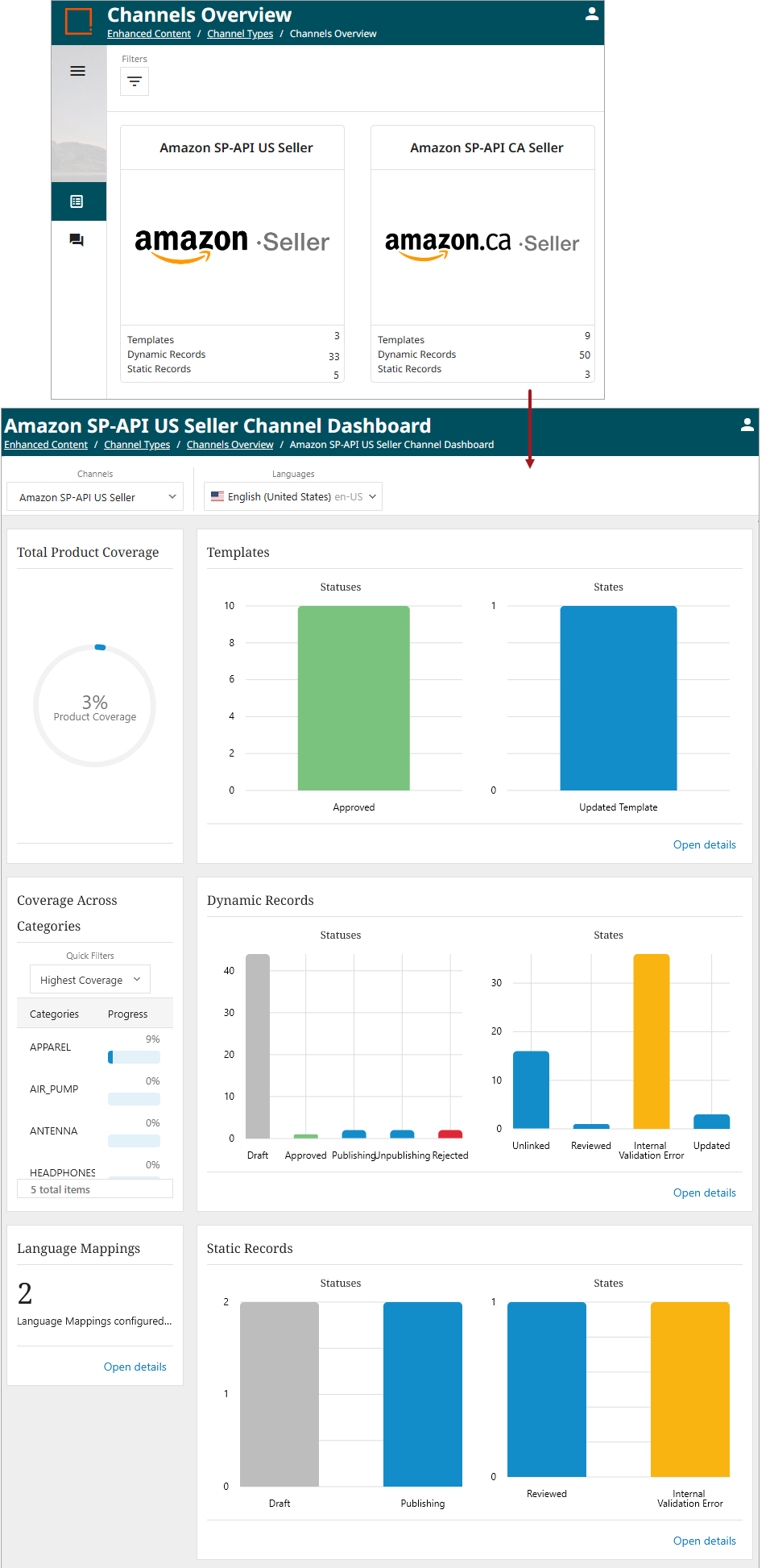Viewport: 770px width, 1568px height.
Task: Click the APPAREL coverage progress bar
Action: (x=134, y=1057)
